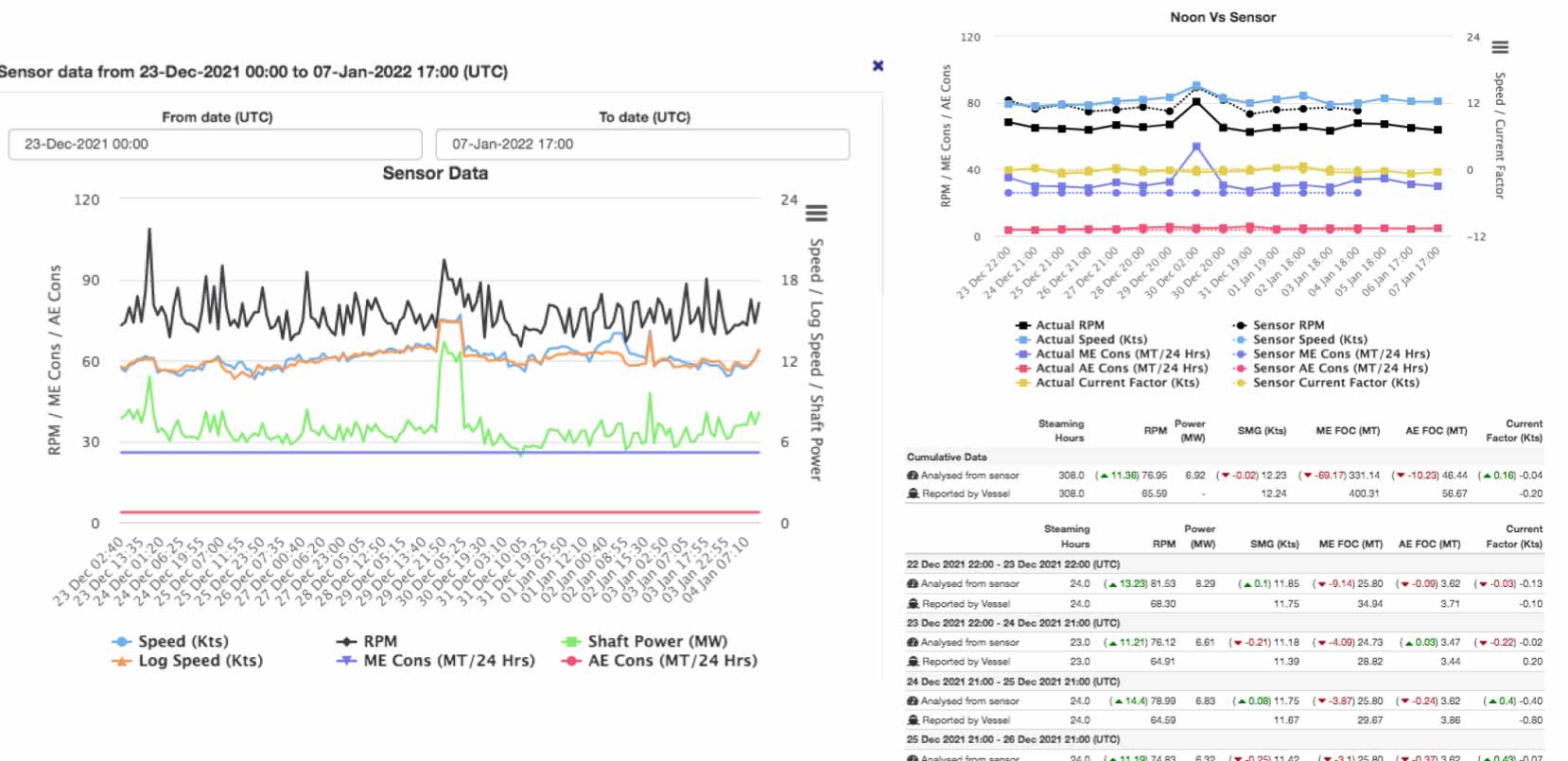Click the gauge icon in the 22 Dec 2021 Analysed from sensor row
Image resolution: width=1568 pixels, height=761 pixels.
coord(913,584)
